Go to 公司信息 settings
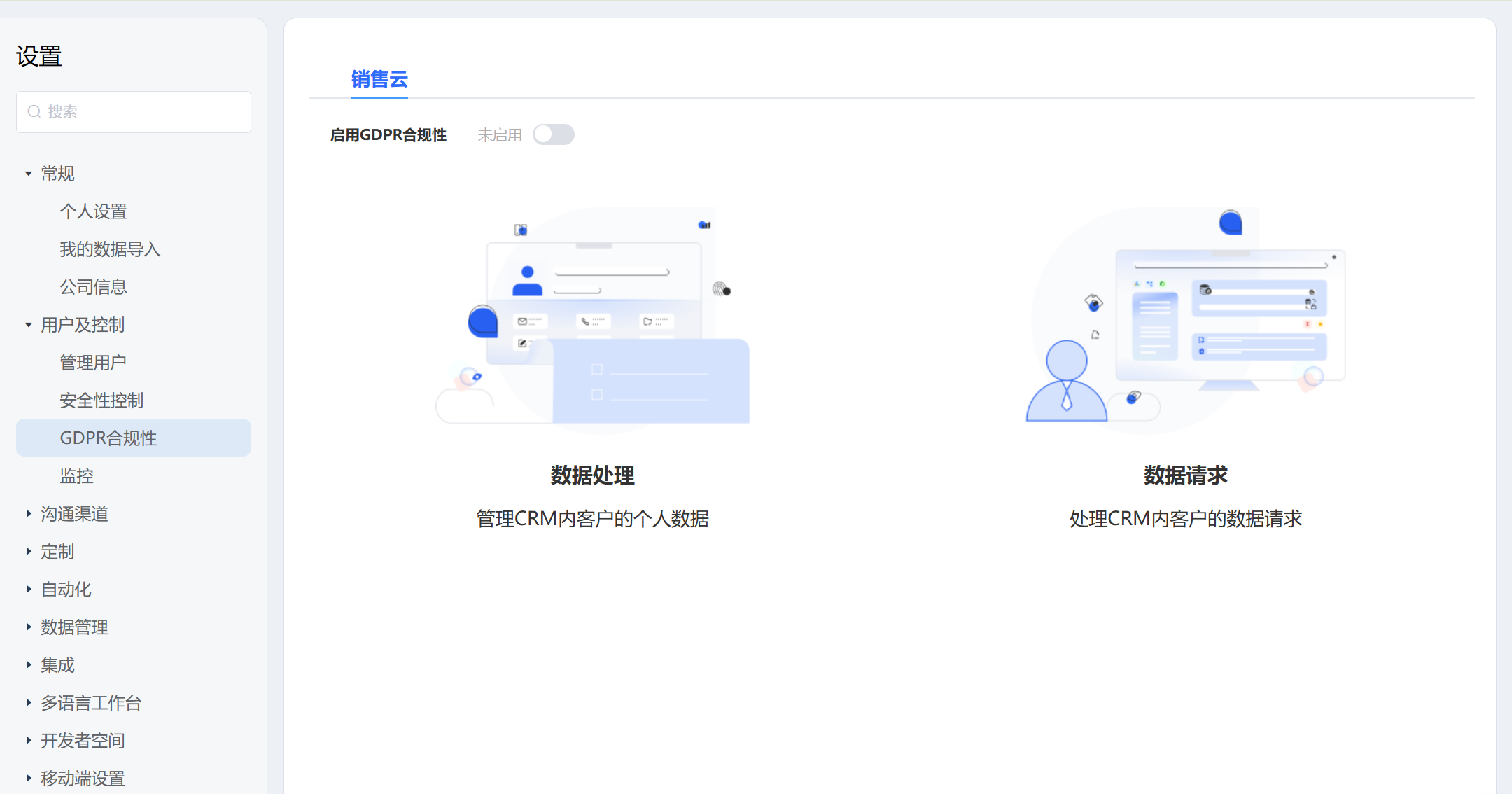Image resolution: width=1512 pixels, height=794 pixels. pyautogui.click(x=93, y=287)
